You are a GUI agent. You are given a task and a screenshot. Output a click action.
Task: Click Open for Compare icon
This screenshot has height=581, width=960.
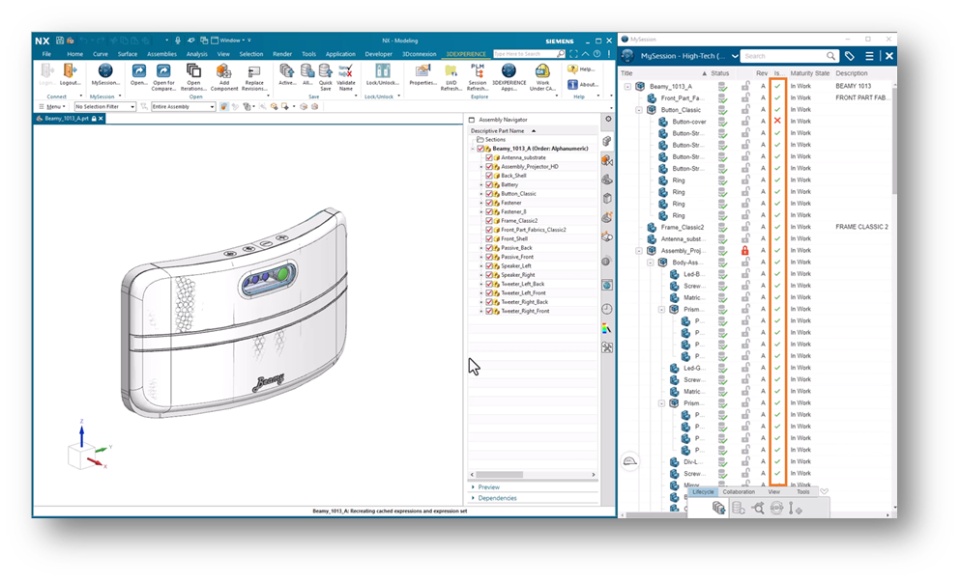[x=163, y=71]
